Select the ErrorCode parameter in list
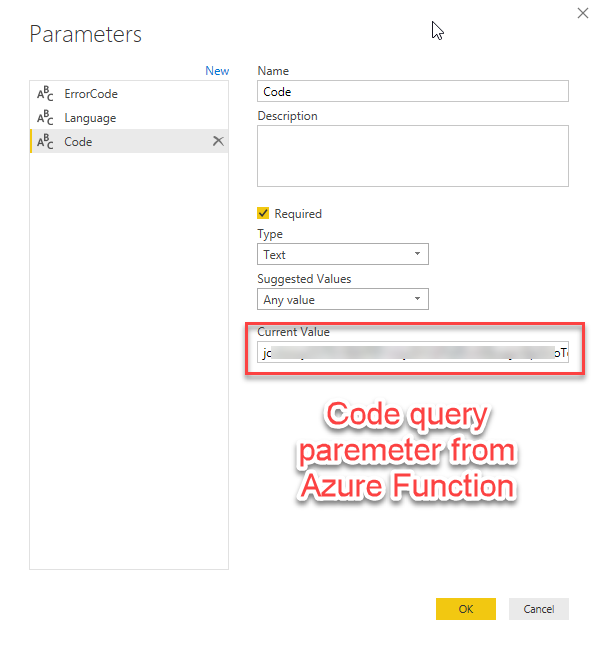599x649 pixels. coord(129,94)
